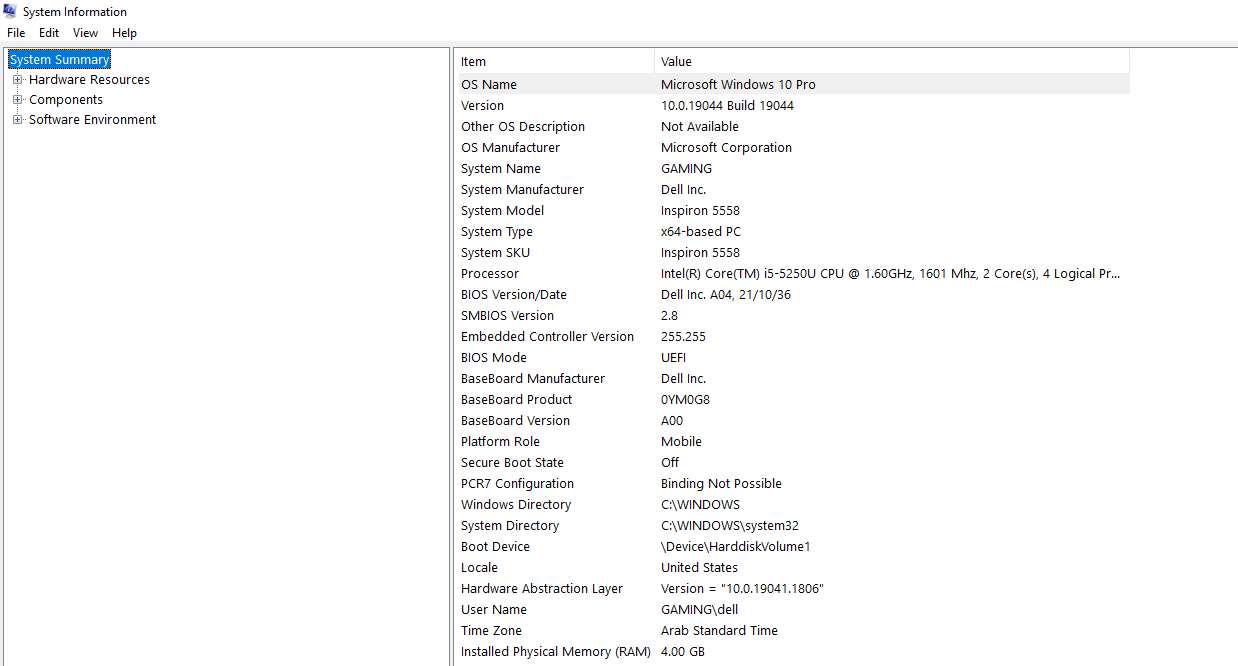Select the System Summary tree item
The image size is (1238, 666).
[x=59, y=59]
